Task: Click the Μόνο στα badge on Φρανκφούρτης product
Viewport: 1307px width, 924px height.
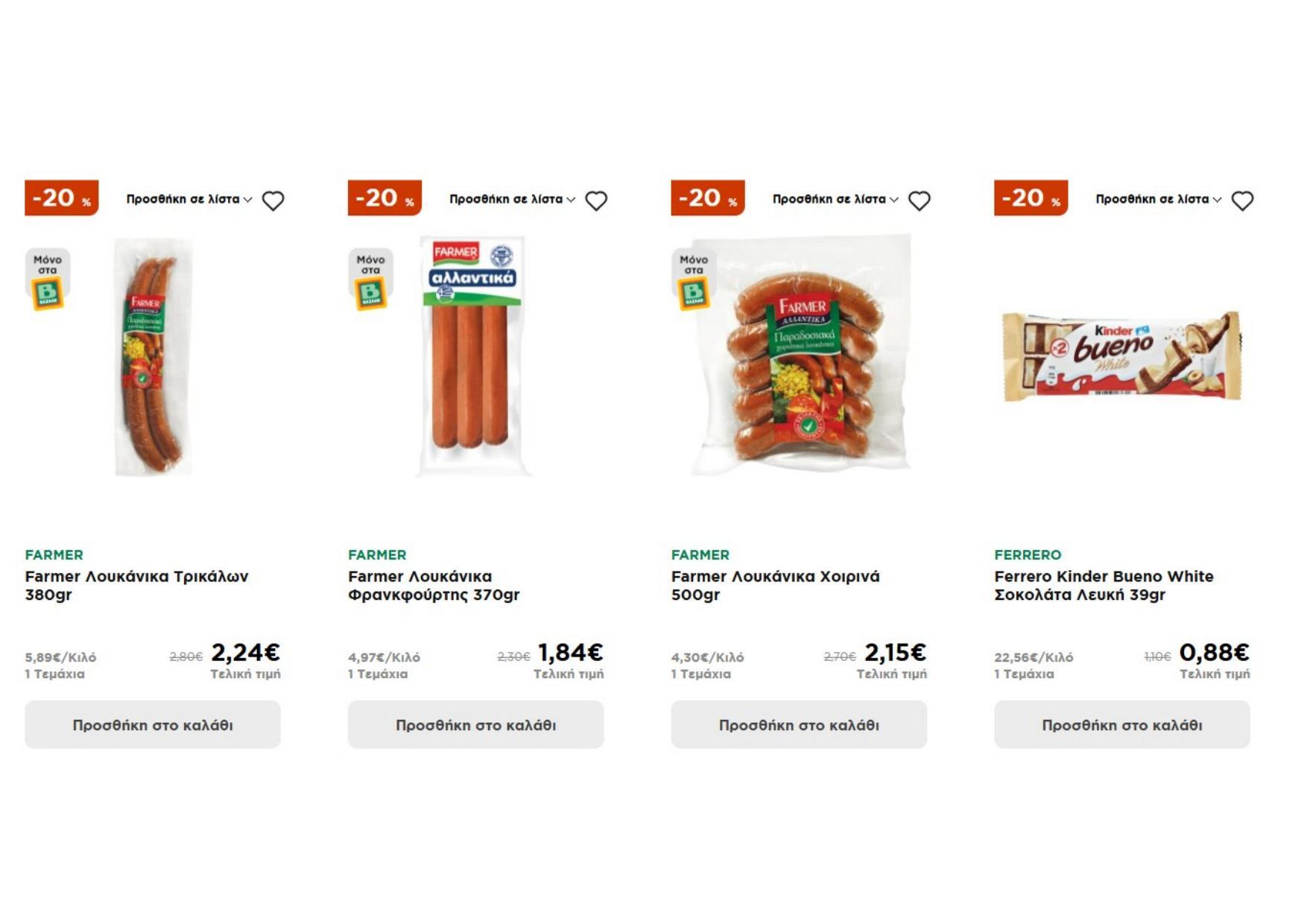Action: tap(370, 279)
